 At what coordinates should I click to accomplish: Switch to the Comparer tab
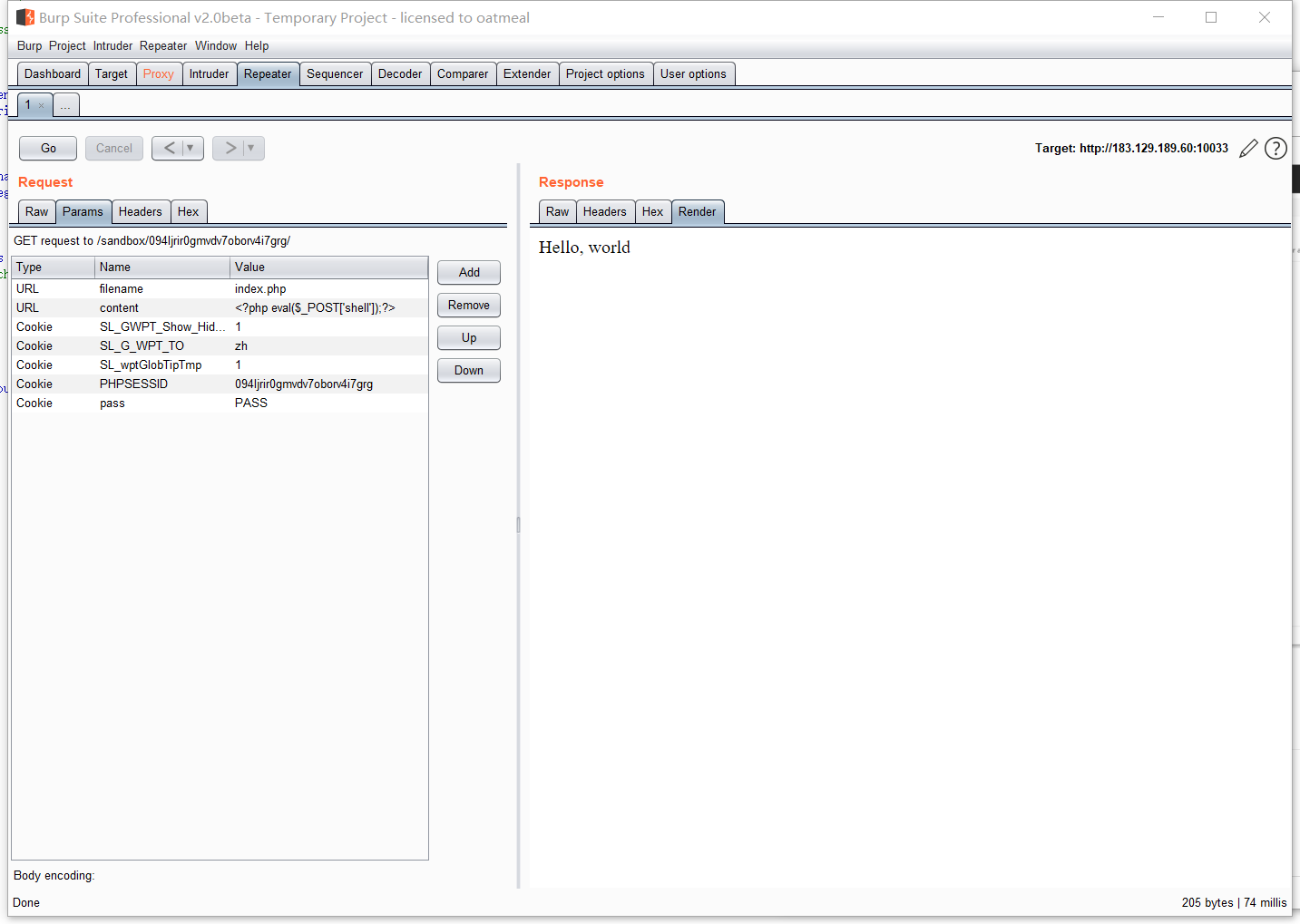pyautogui.click(x=463, y=74)
